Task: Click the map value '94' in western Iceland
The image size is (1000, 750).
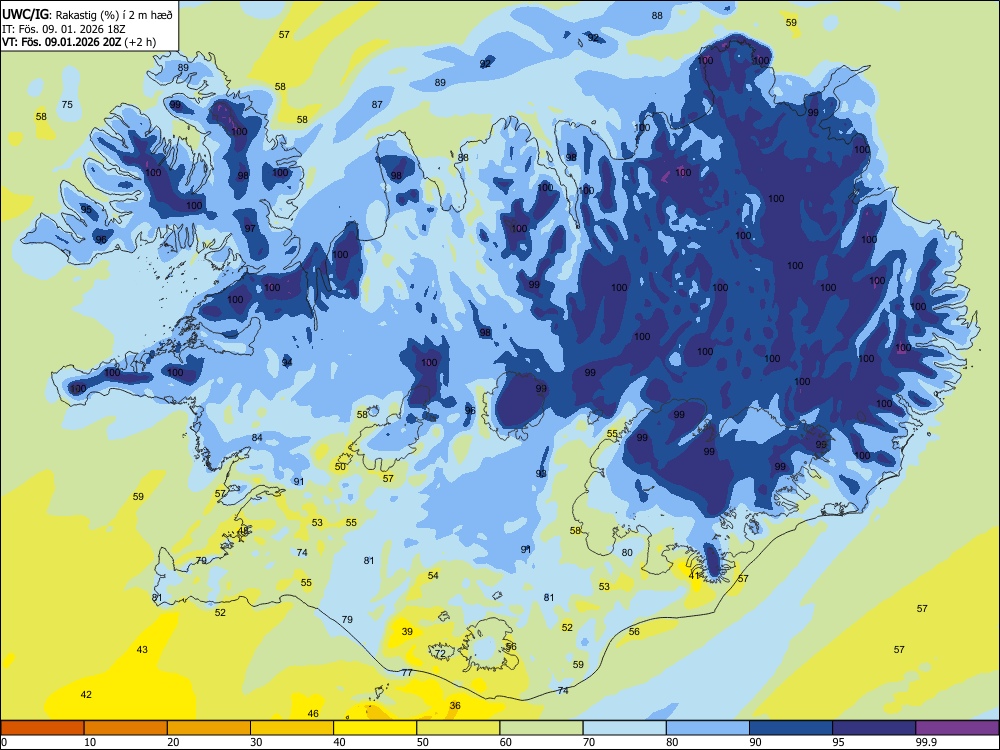Action: [x=287, y=362]
